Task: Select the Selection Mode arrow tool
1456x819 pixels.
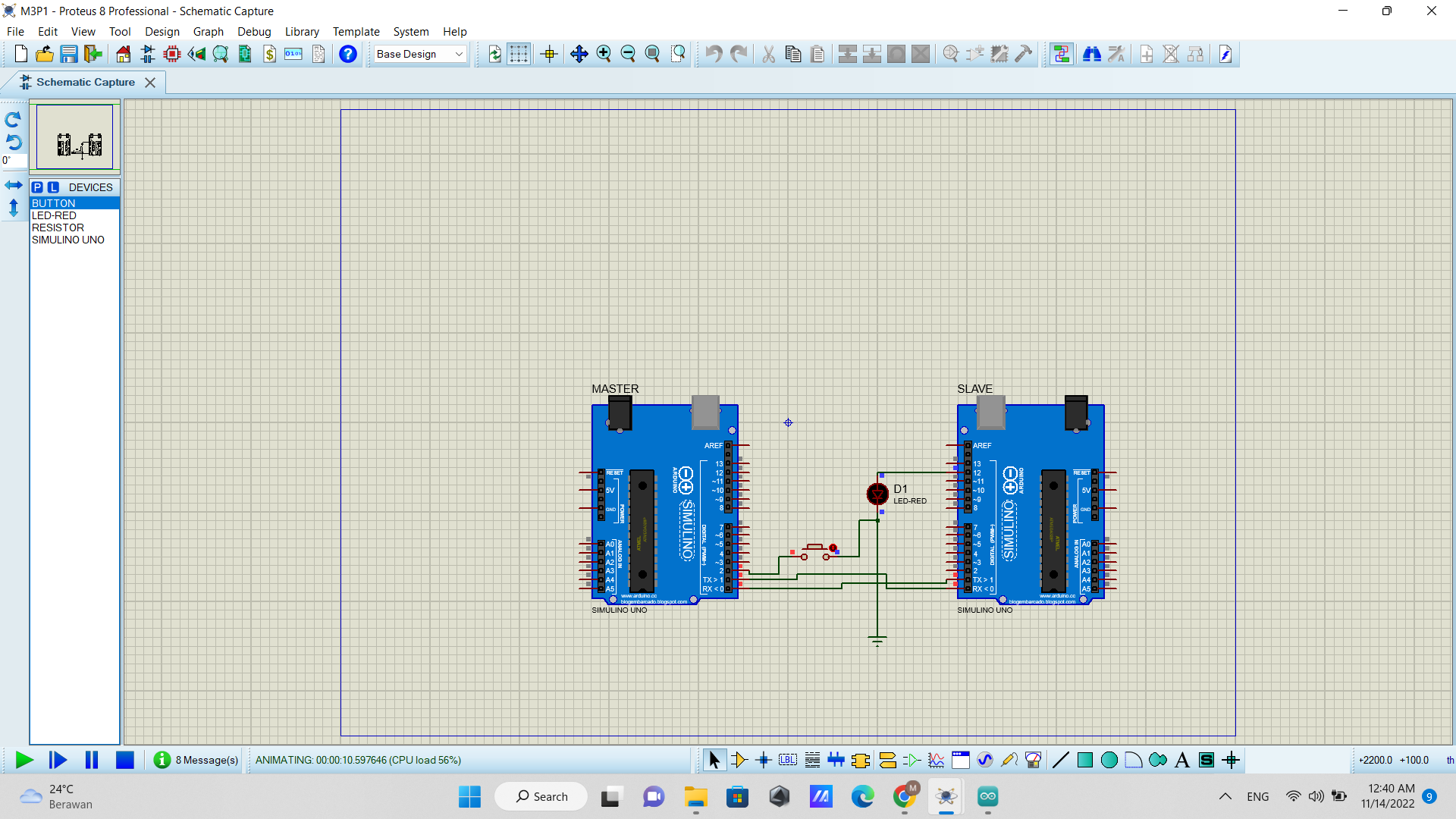Action: [x=714, y=760]
